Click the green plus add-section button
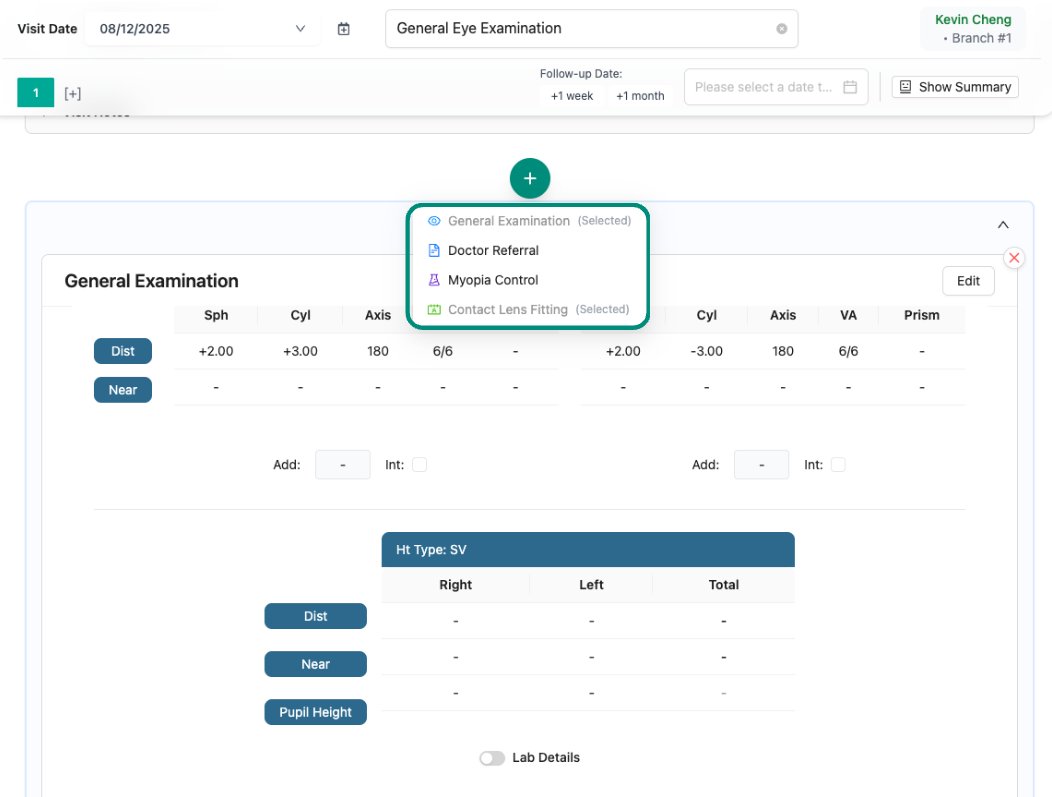 coord(530,179)
